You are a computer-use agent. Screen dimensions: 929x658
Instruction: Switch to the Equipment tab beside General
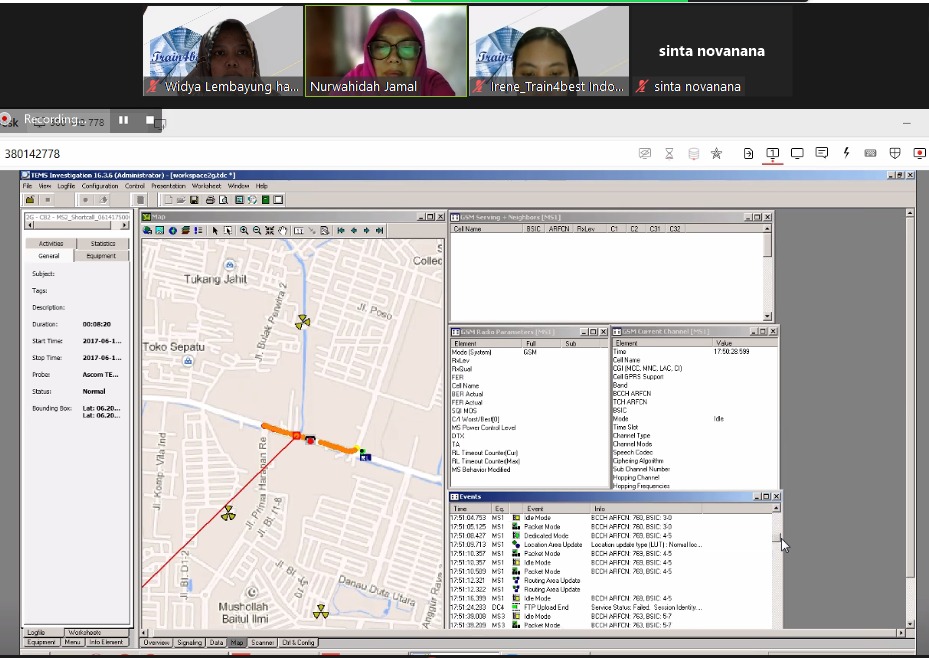click(x=101, y=256)
